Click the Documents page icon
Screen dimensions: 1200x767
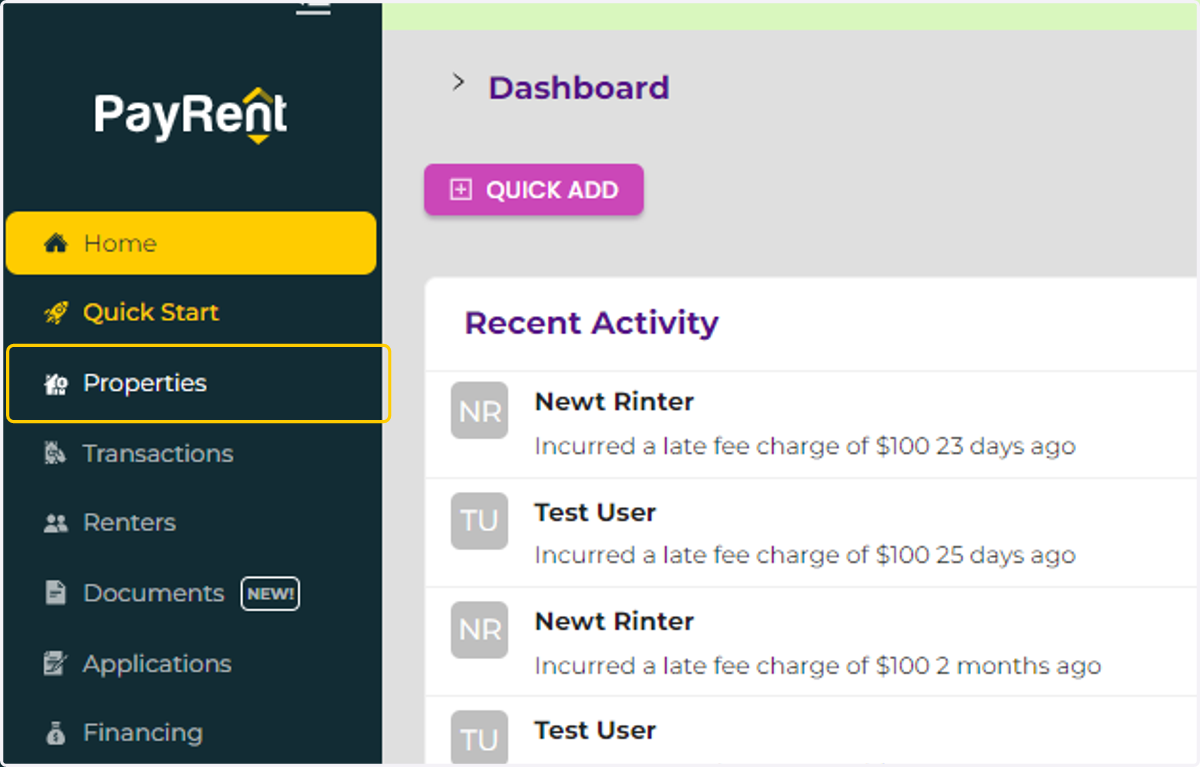click(56, 593)
